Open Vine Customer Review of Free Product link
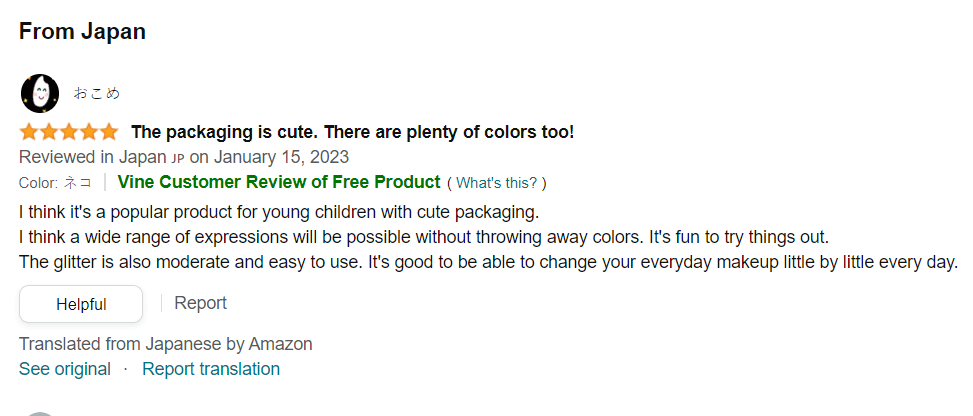The width and height of the screenshot is (973, 416). [x=278, y=182]
